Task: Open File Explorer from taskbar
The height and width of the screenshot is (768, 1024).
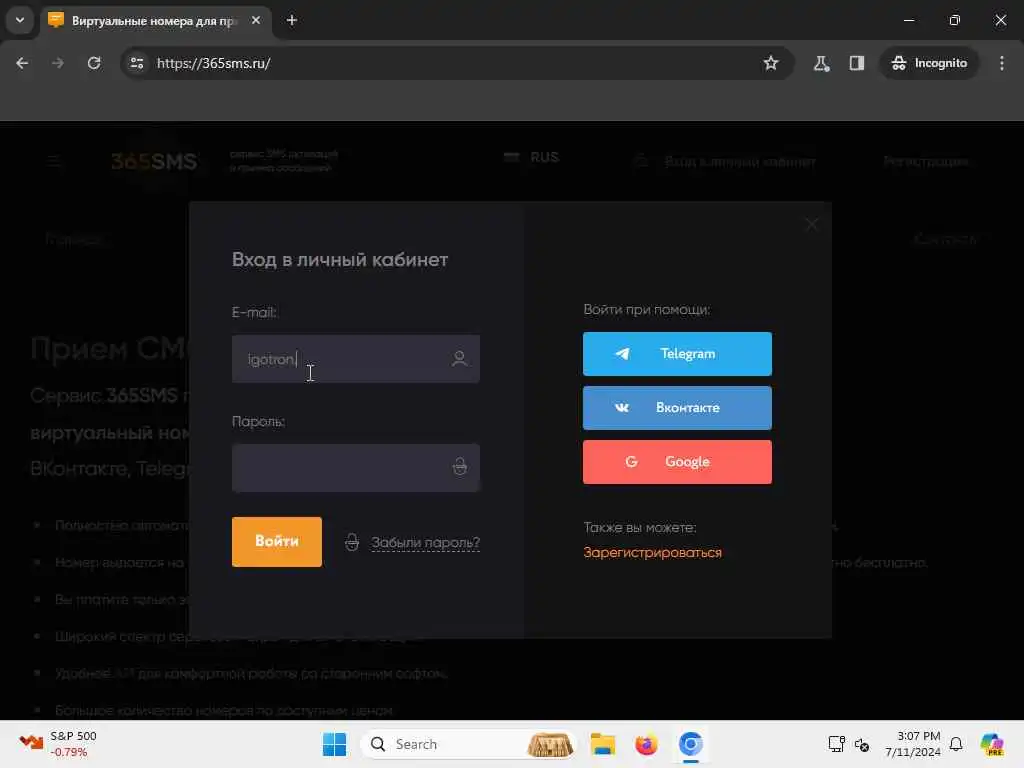Action: [x=602, y=744]
